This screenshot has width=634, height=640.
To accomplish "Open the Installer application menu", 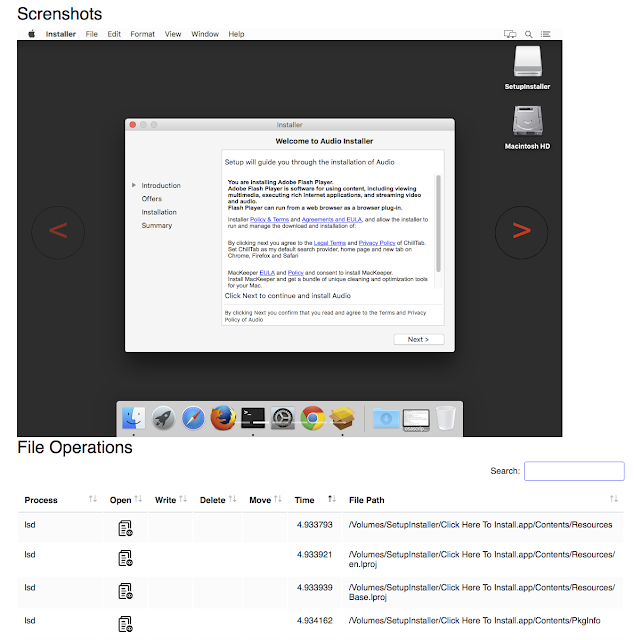I will tap(60, 34).
